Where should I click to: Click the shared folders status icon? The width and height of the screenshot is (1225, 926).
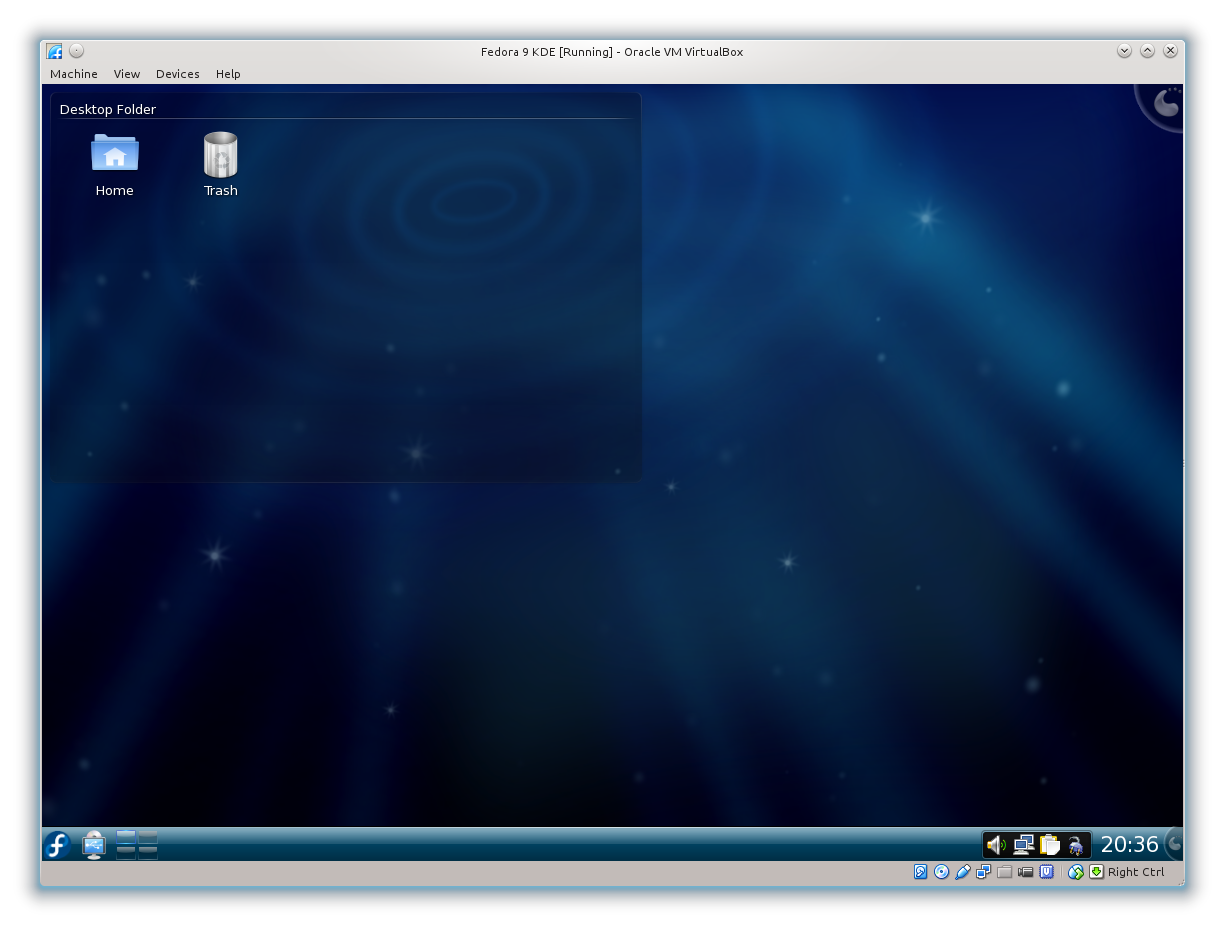(x=1005, y=872)
